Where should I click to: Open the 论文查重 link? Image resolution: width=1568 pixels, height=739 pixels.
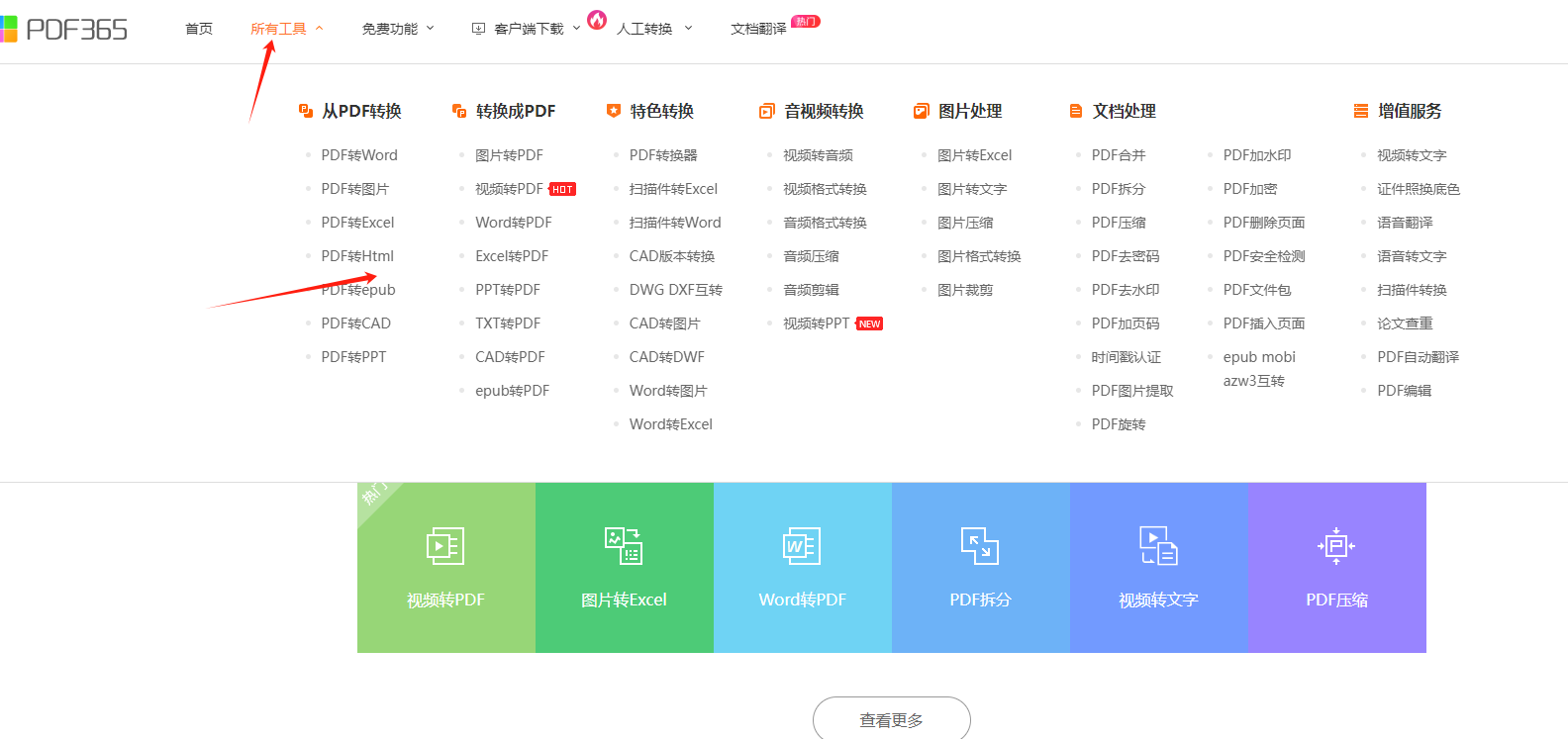tap(1405, 323)
